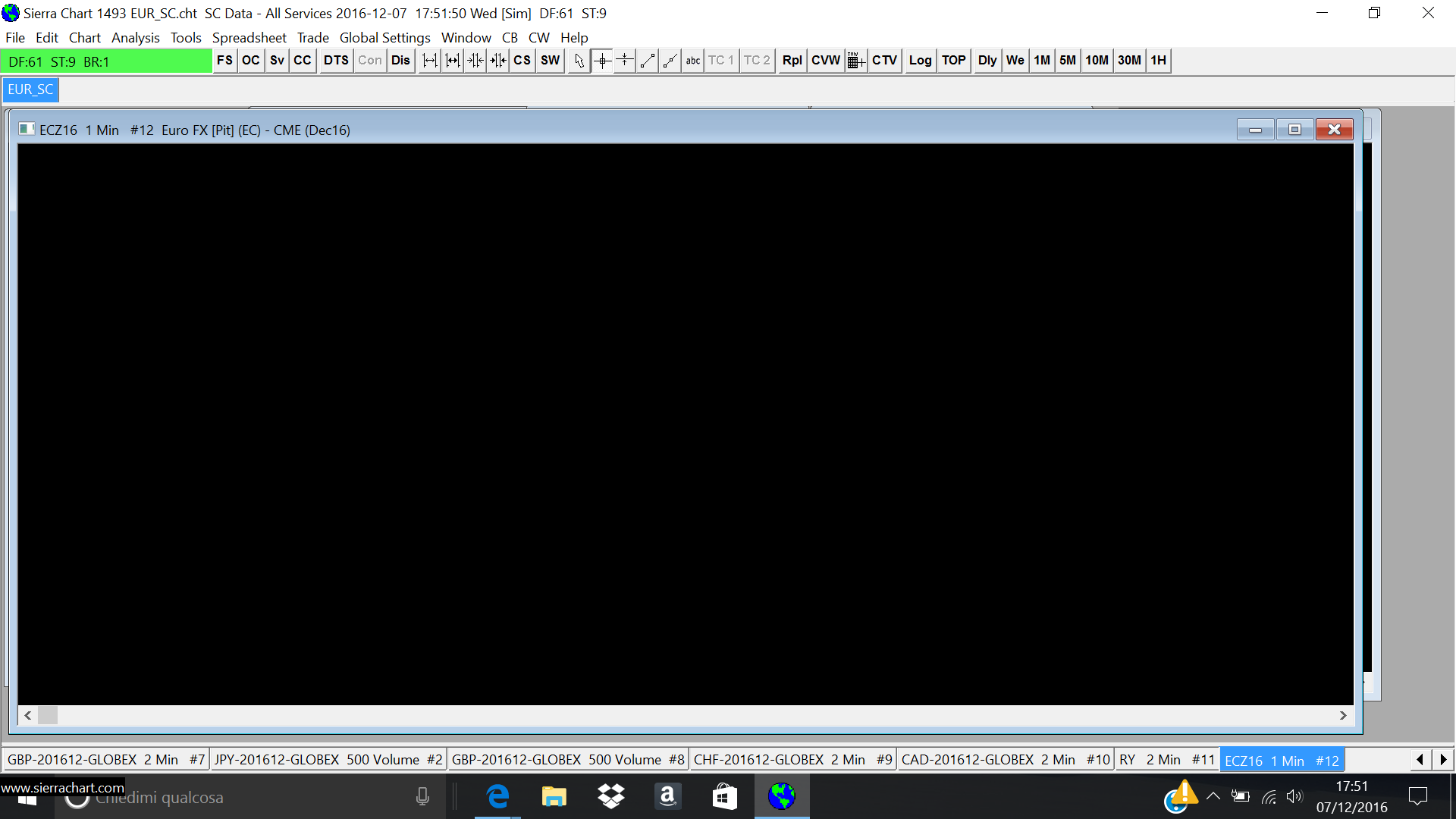Open Dropbox from the Windows taskbar
1456x819 pixels.
[610, 796]
